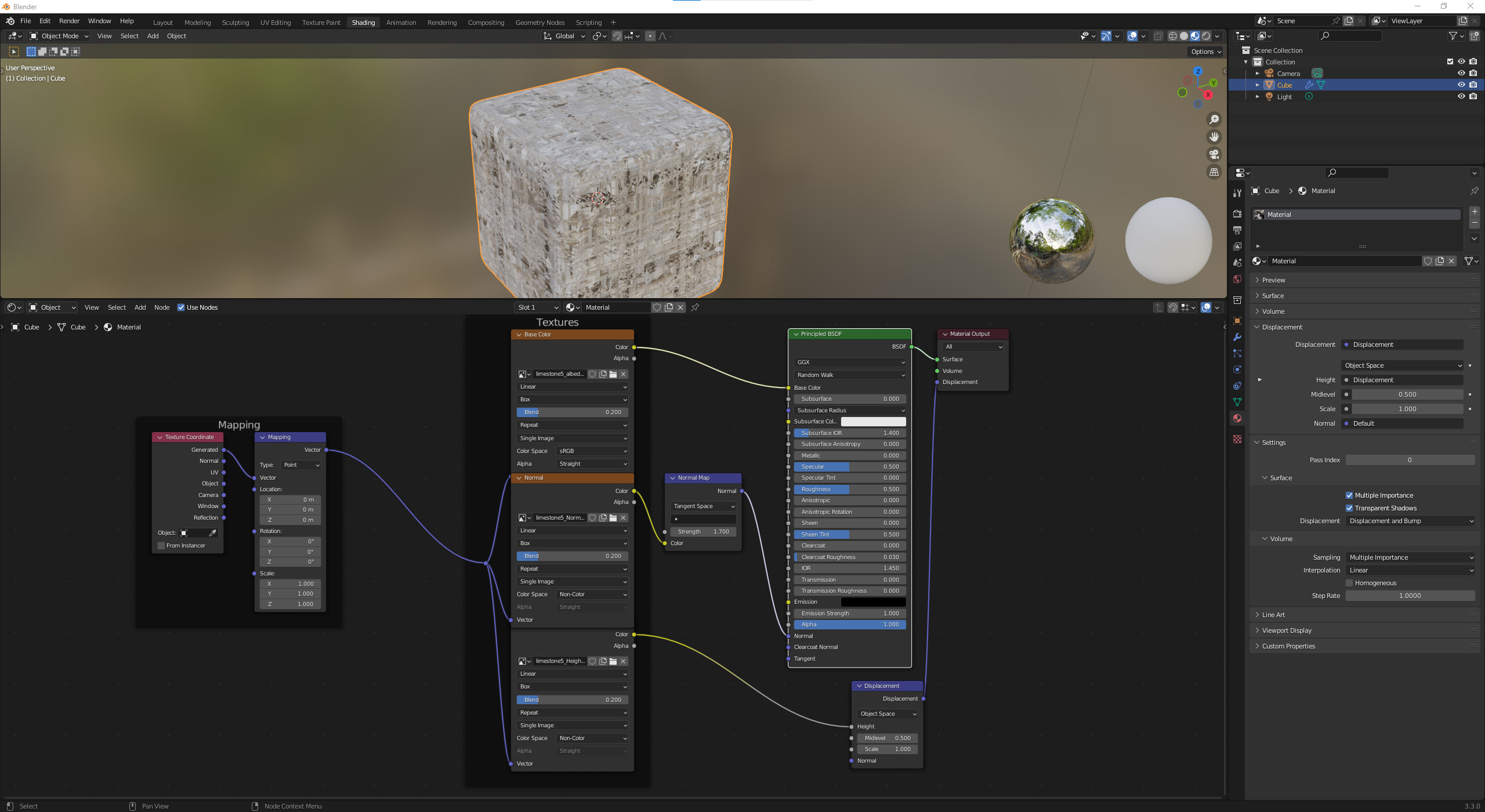Edit the Normal Map Strength field
Viewport: 1485px width, 812px height.
point(702,531)
